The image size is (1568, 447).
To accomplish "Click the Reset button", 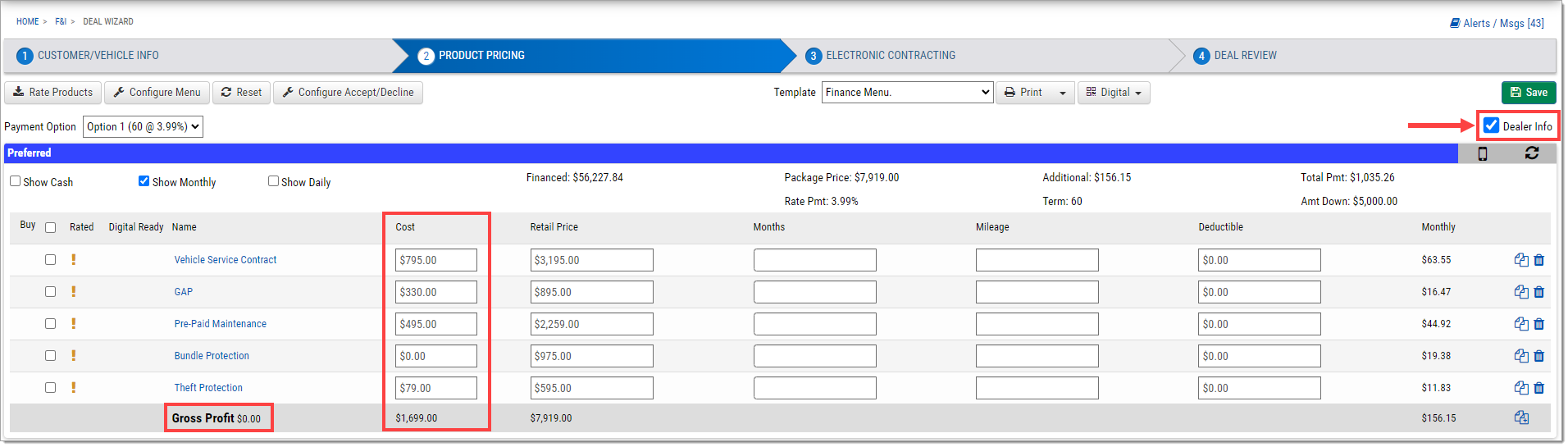I will pos(242,93).
